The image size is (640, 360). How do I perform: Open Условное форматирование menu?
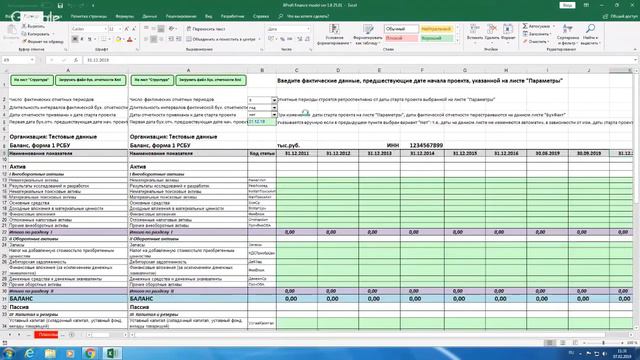(x=334, y=35)
